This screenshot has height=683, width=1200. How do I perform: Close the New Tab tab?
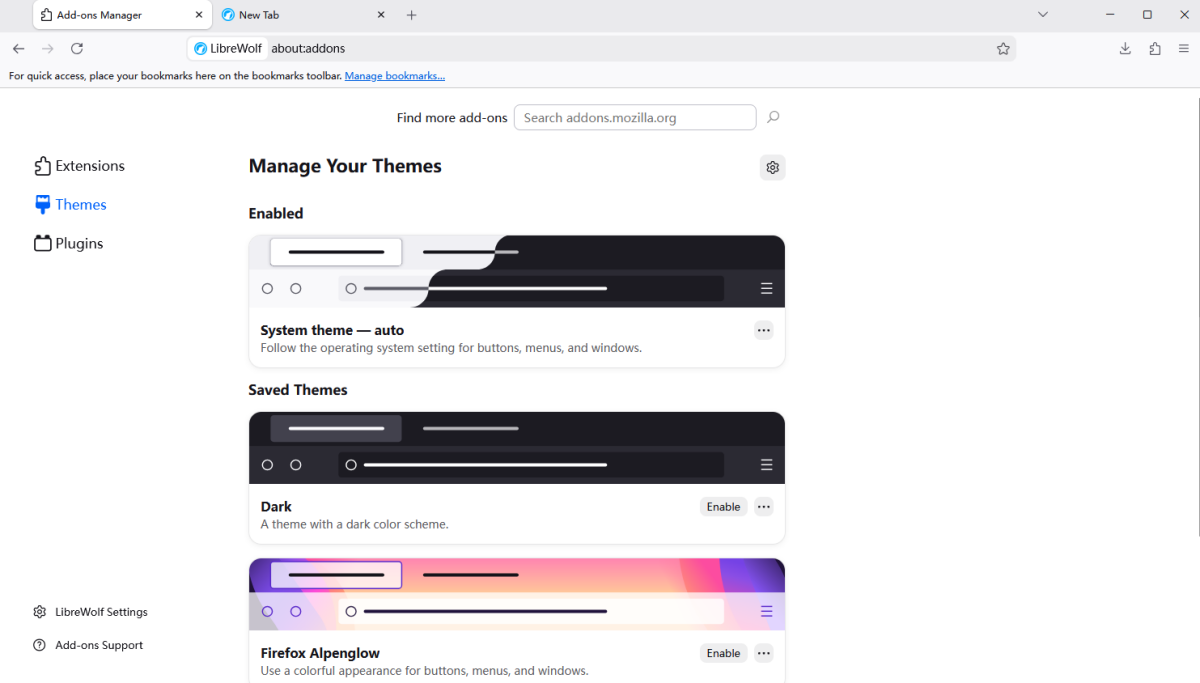coord(381,15)
